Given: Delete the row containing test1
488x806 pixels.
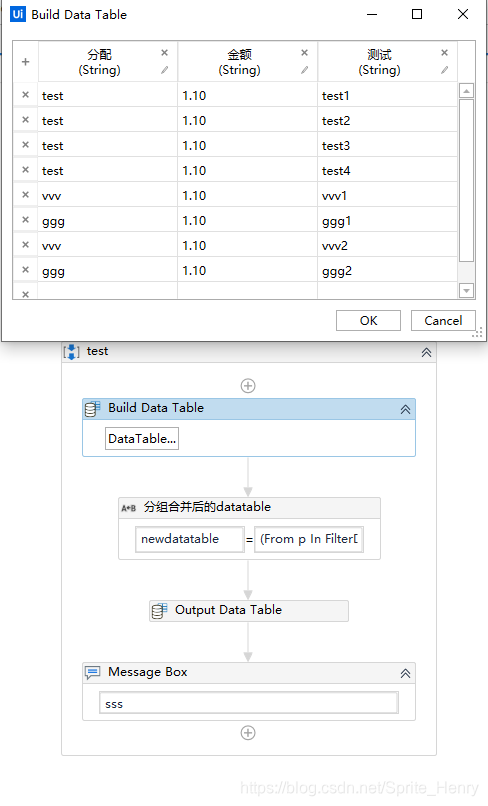Looking at the screenshot, I should pos(25,95).
